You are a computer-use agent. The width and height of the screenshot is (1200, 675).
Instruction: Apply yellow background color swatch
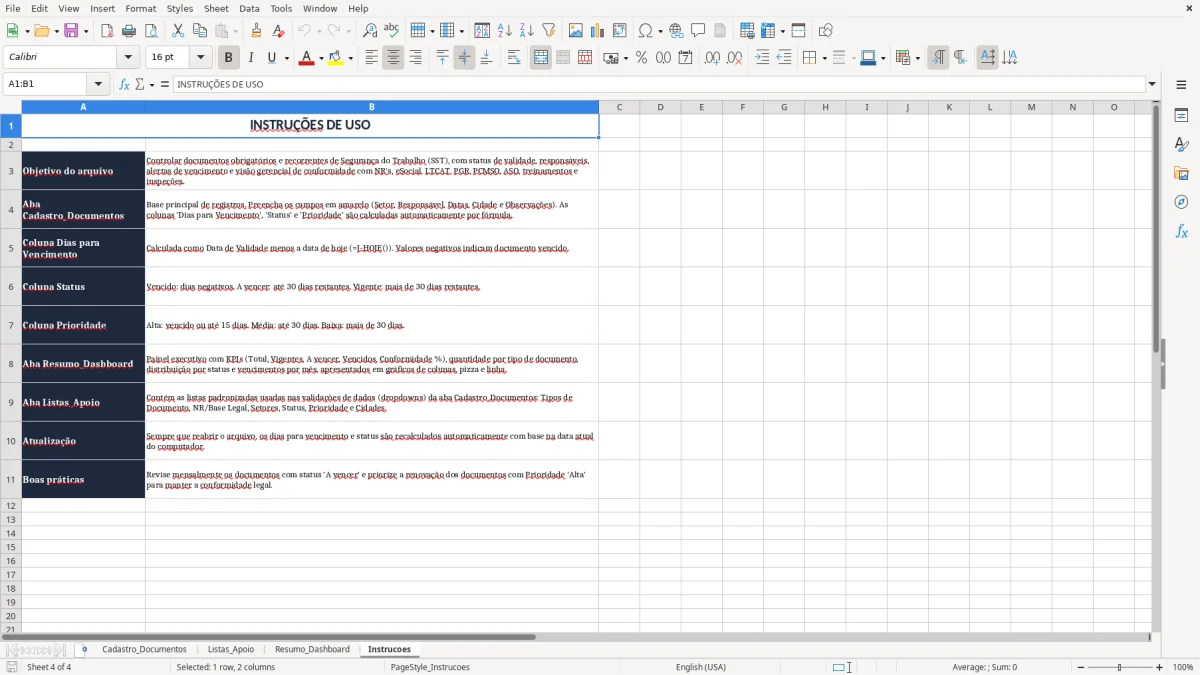[336, 58]
